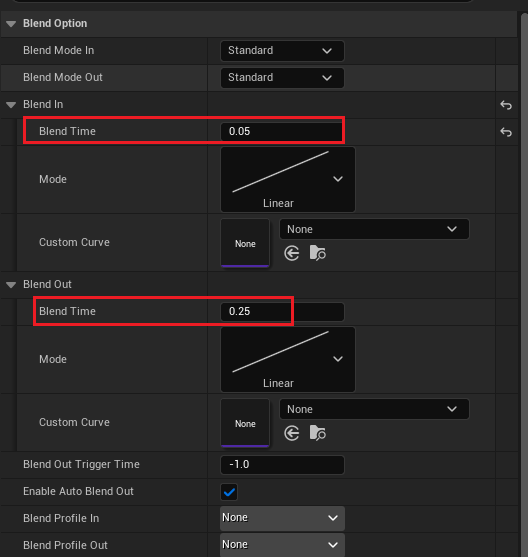Open Blend Mode In dropdown

tap(282, 51)
